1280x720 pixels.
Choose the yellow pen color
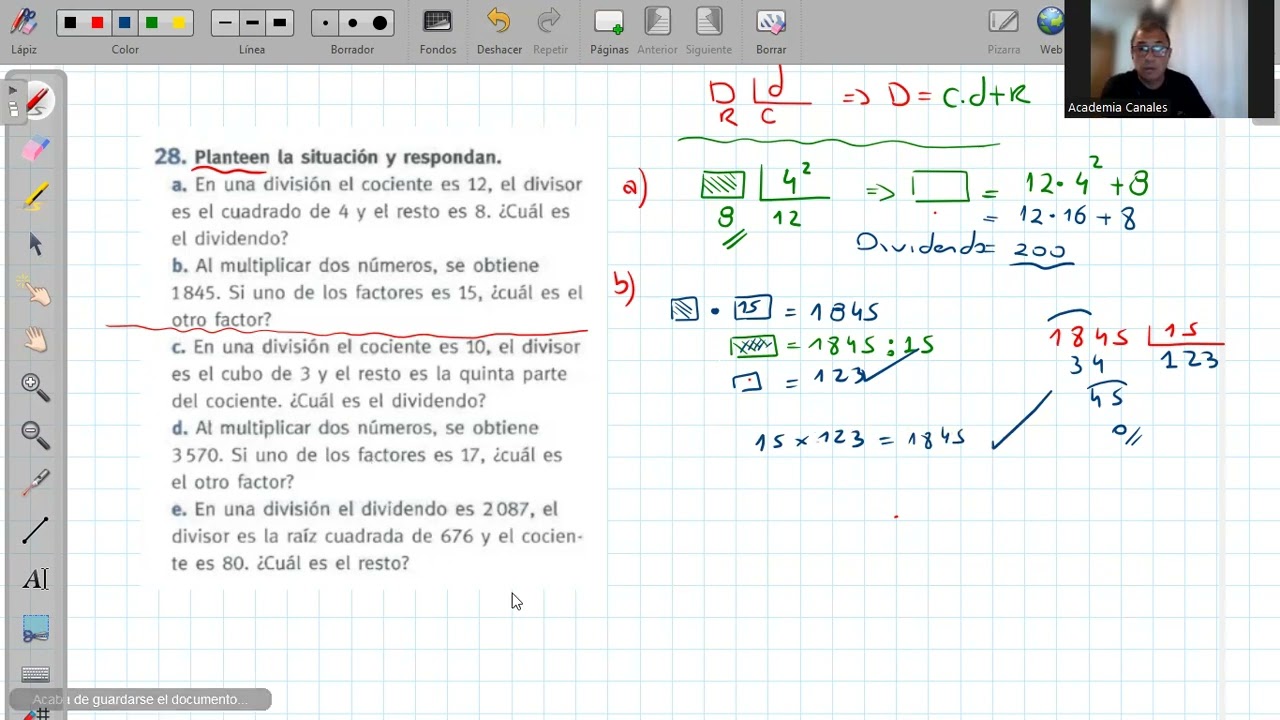pos(179,22)
